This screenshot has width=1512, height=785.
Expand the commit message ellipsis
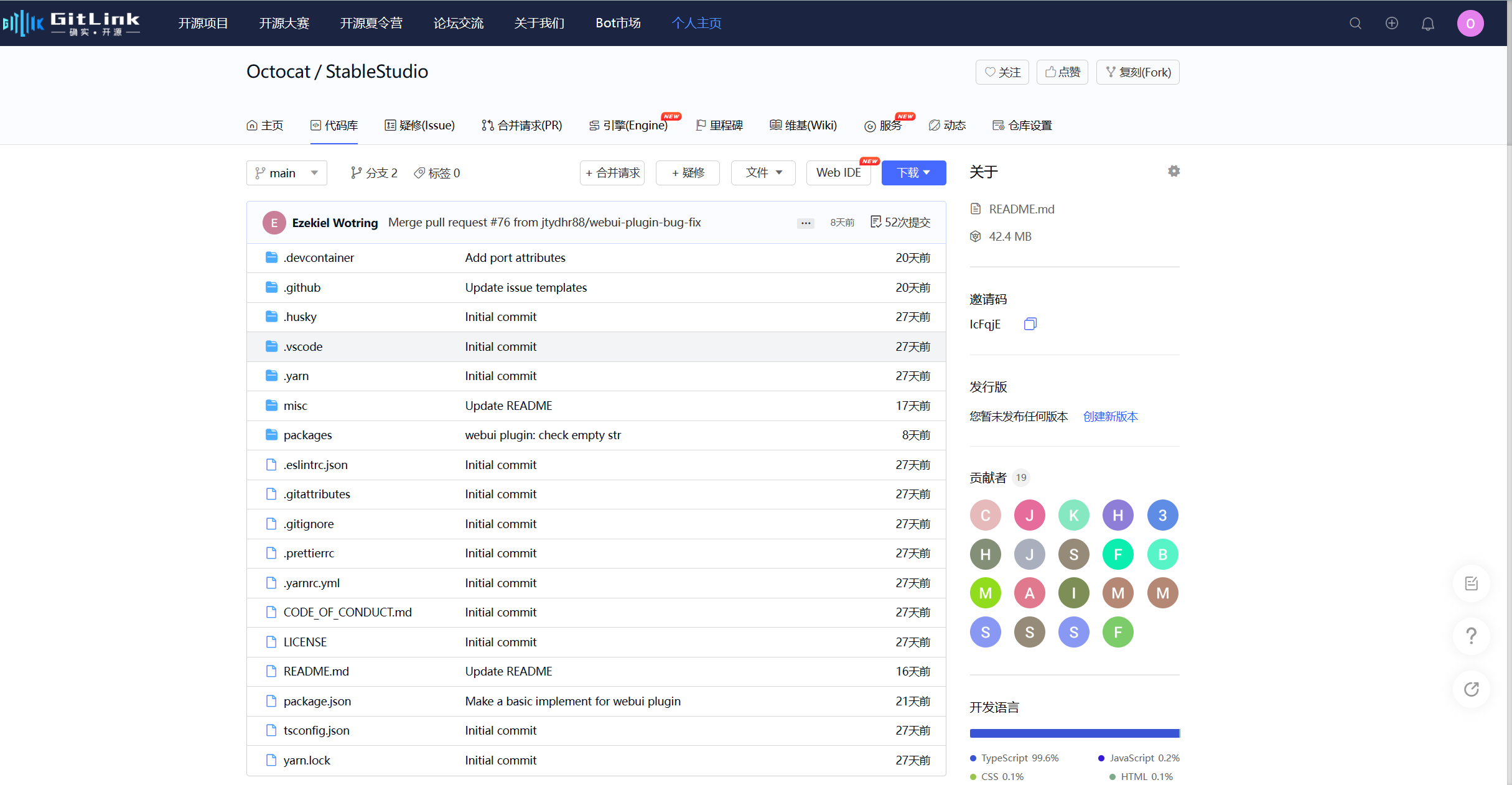click(x=806, y=223)
